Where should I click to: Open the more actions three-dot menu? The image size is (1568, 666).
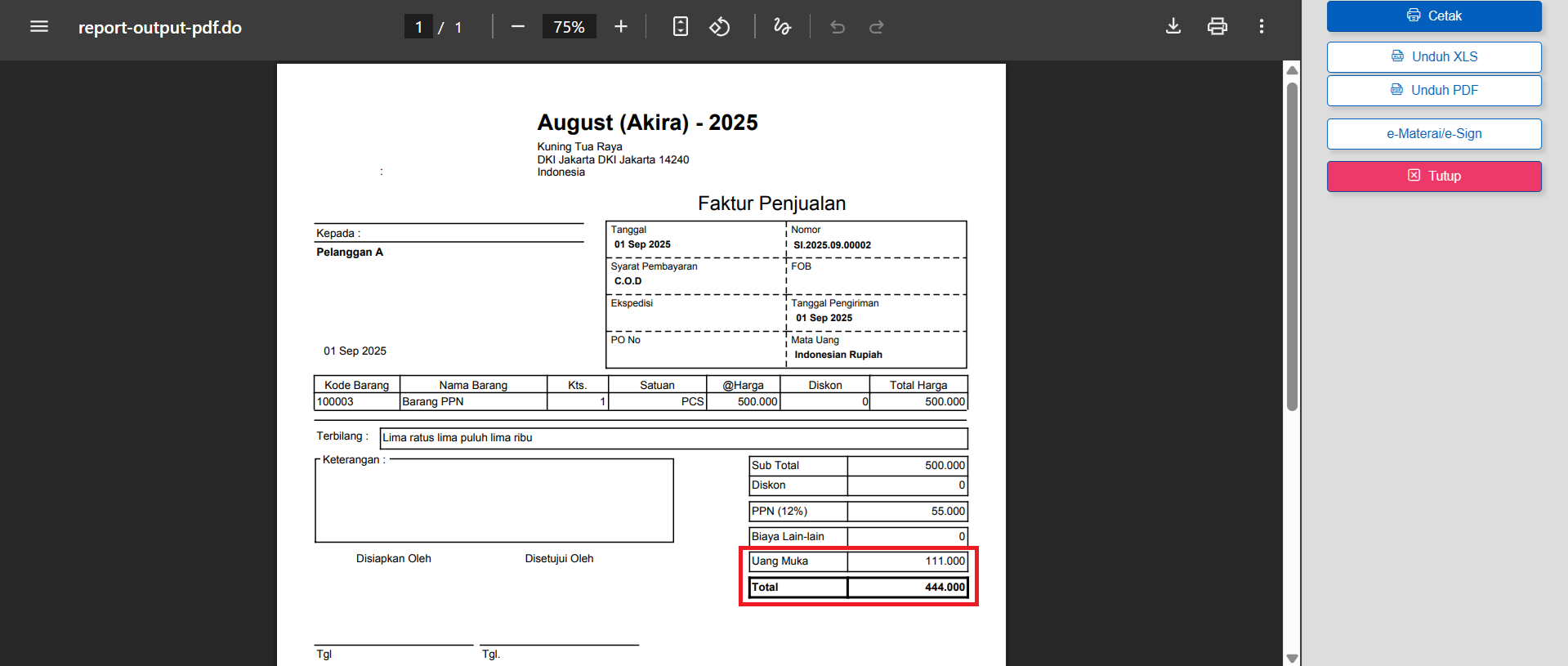[1262, 27]
